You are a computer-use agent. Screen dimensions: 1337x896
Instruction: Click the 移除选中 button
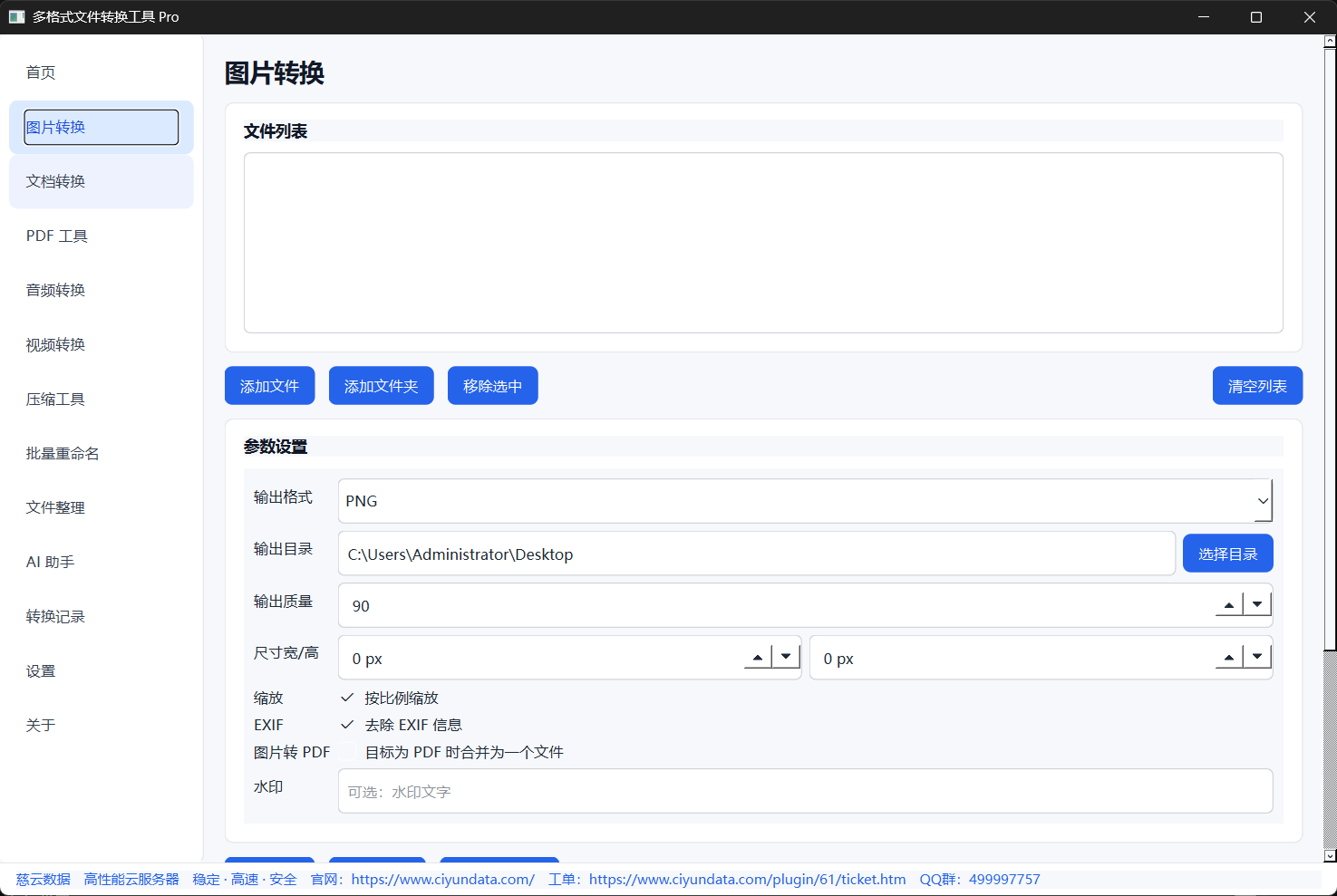(492, 386)
